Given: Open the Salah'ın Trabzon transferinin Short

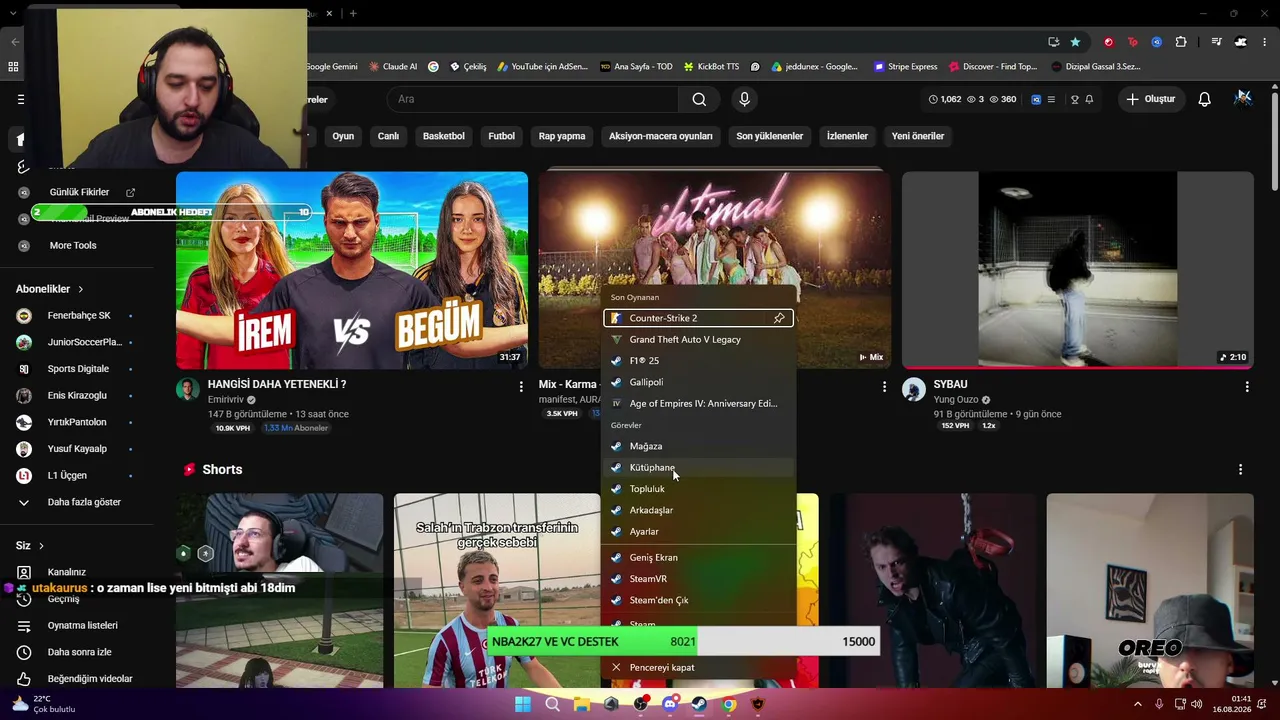Looking at the screenshot, I should click(x=497, y=590).
